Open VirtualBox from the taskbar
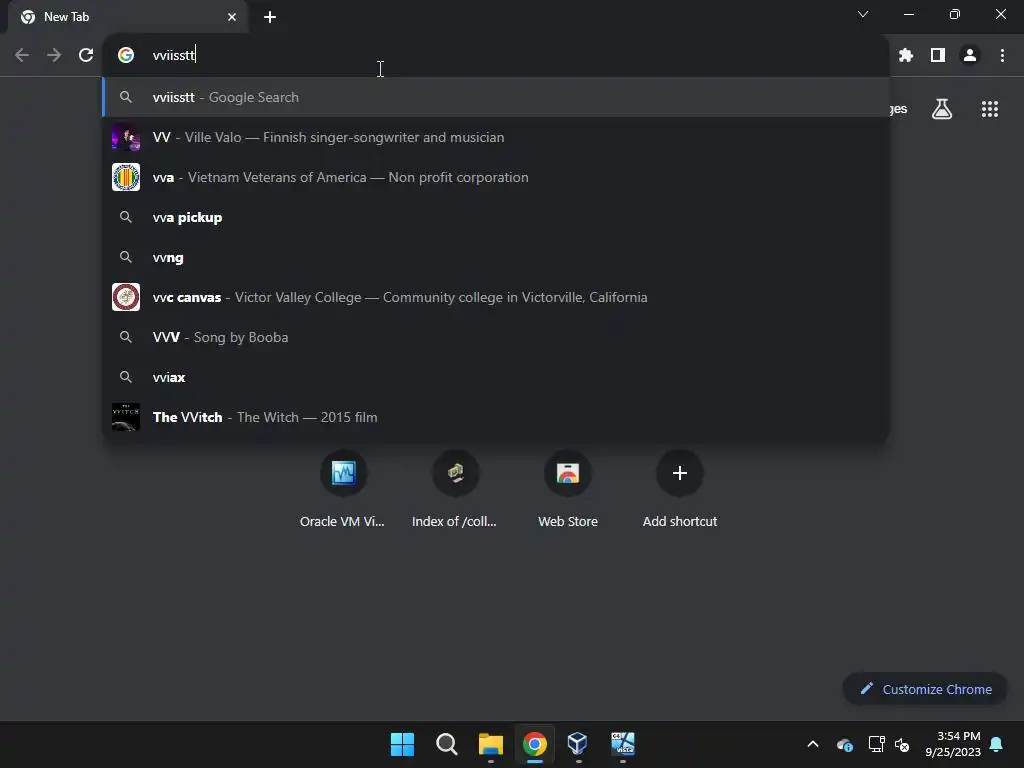Viewport: 1024px width, 768px height. coord(578,744)
